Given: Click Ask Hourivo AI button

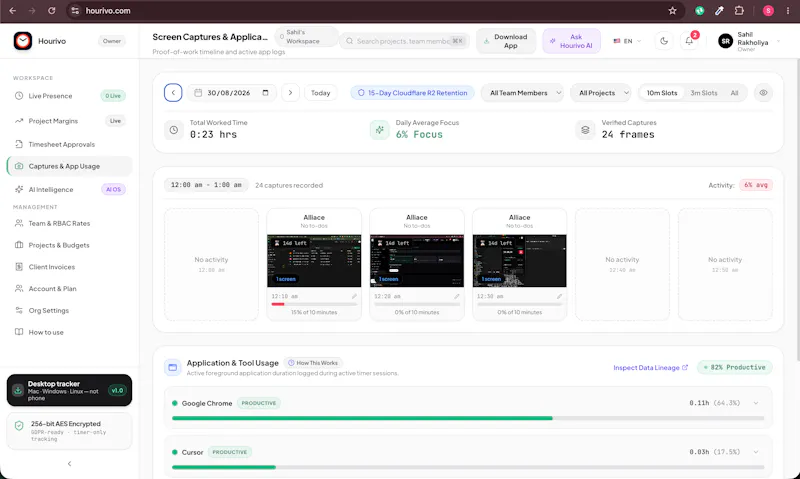Looking at the screenshot, I should click(571, 41).
